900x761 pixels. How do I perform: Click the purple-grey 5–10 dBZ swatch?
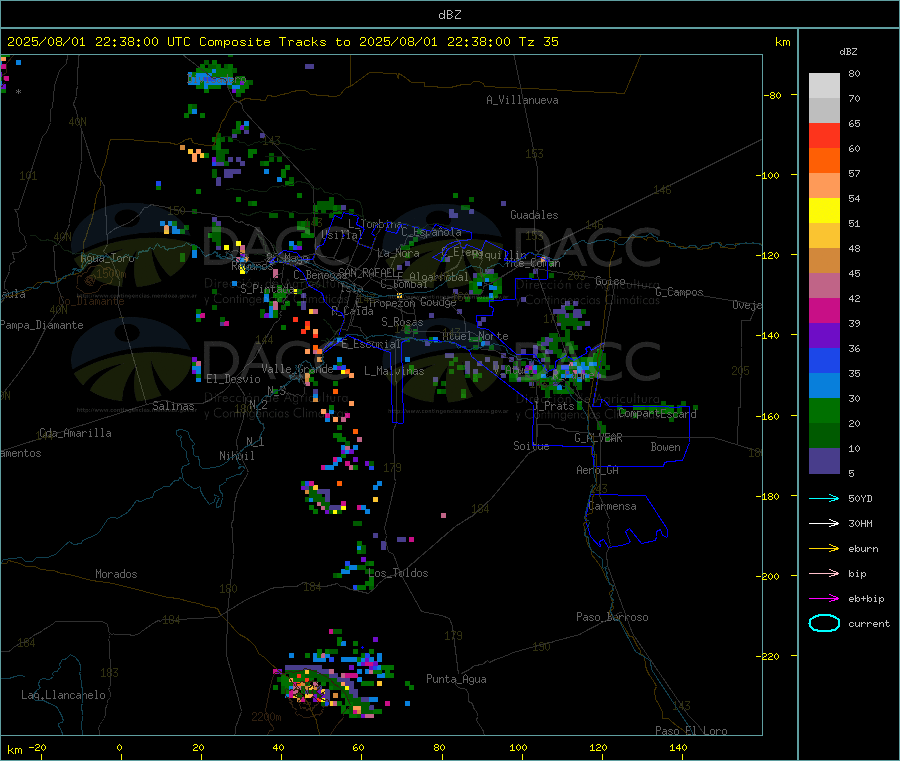[x=824, y=461]
